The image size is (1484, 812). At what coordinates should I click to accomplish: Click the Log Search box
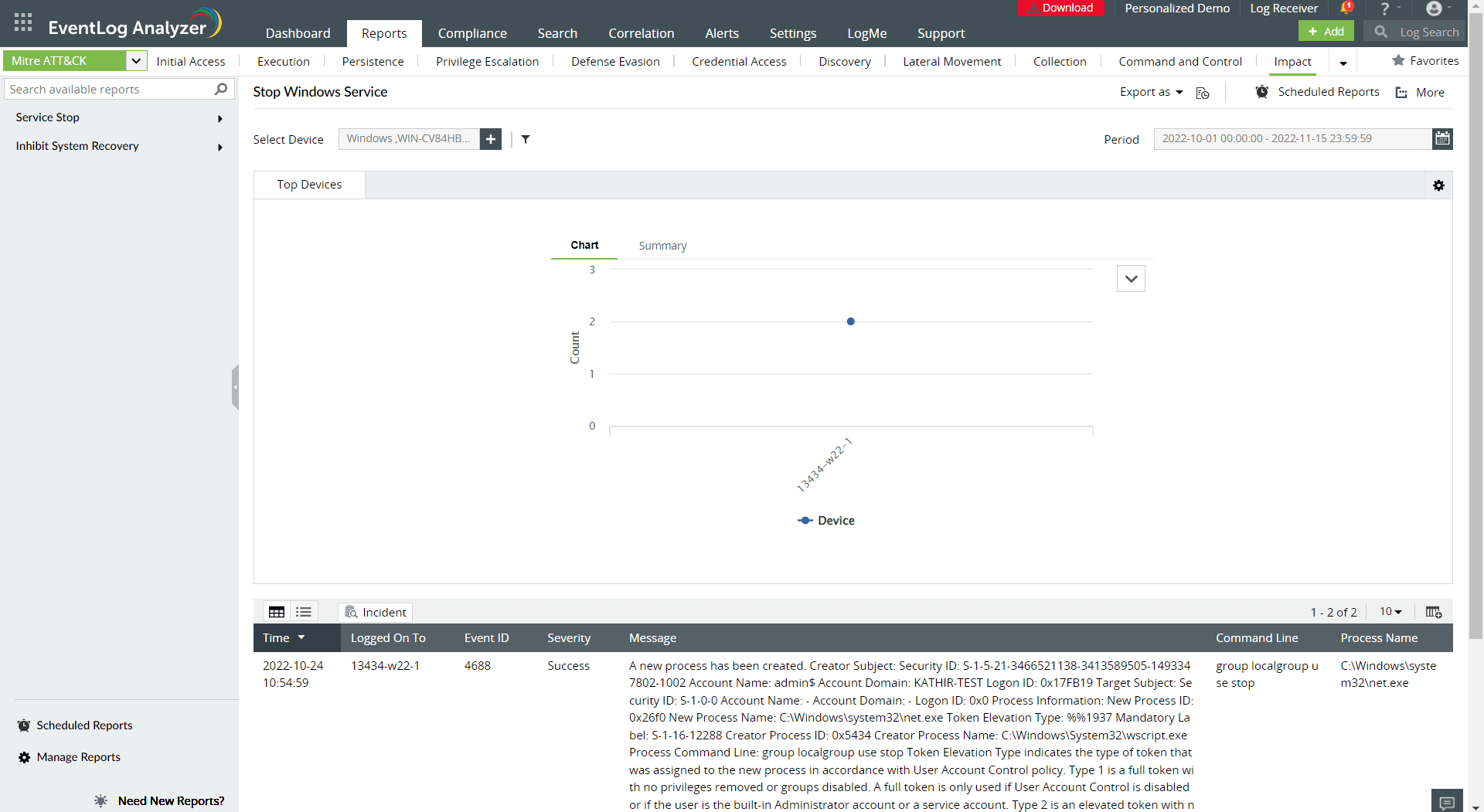pos(1414,32)
